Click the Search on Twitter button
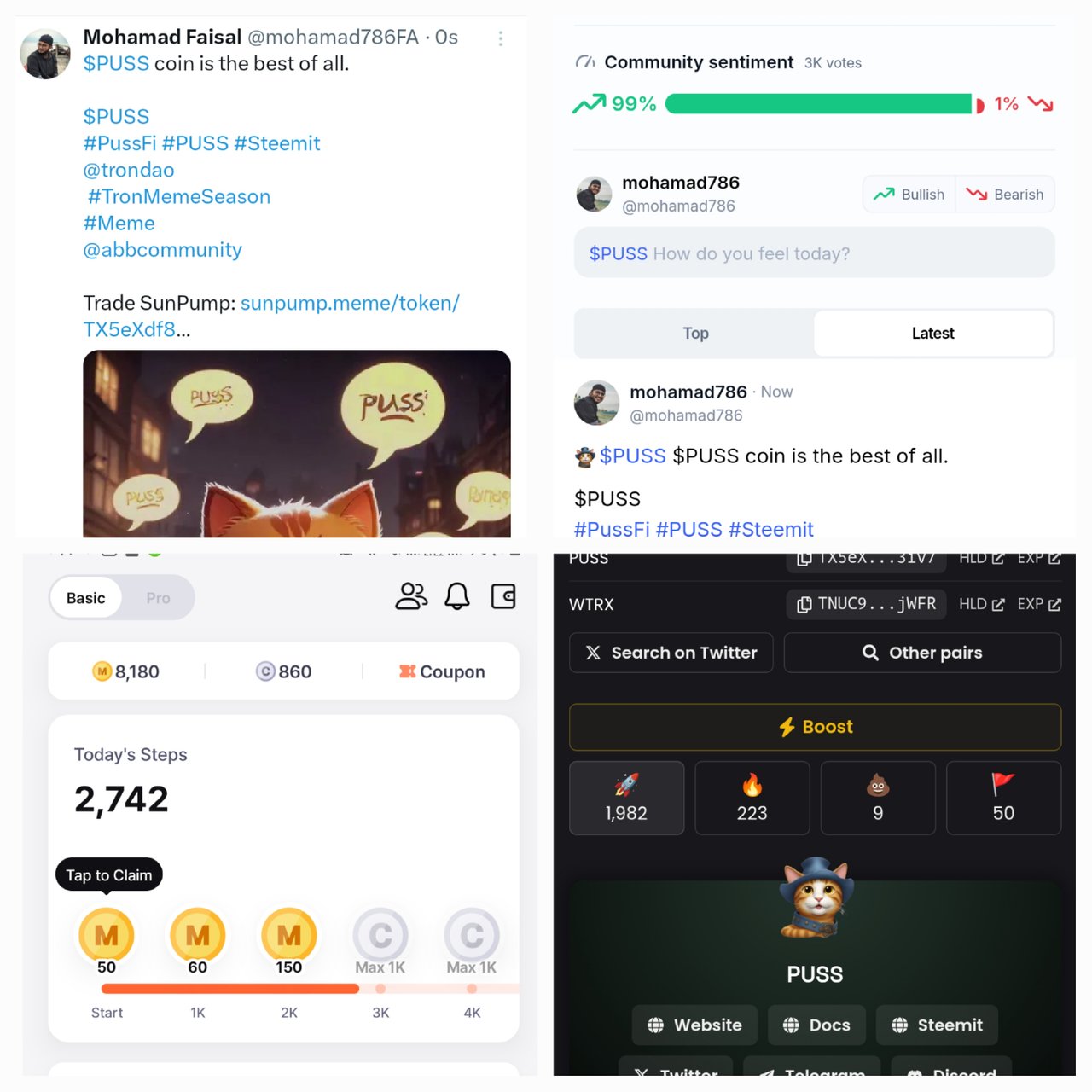Viewport: 1092px width, 1092px height. coord(671,653)
